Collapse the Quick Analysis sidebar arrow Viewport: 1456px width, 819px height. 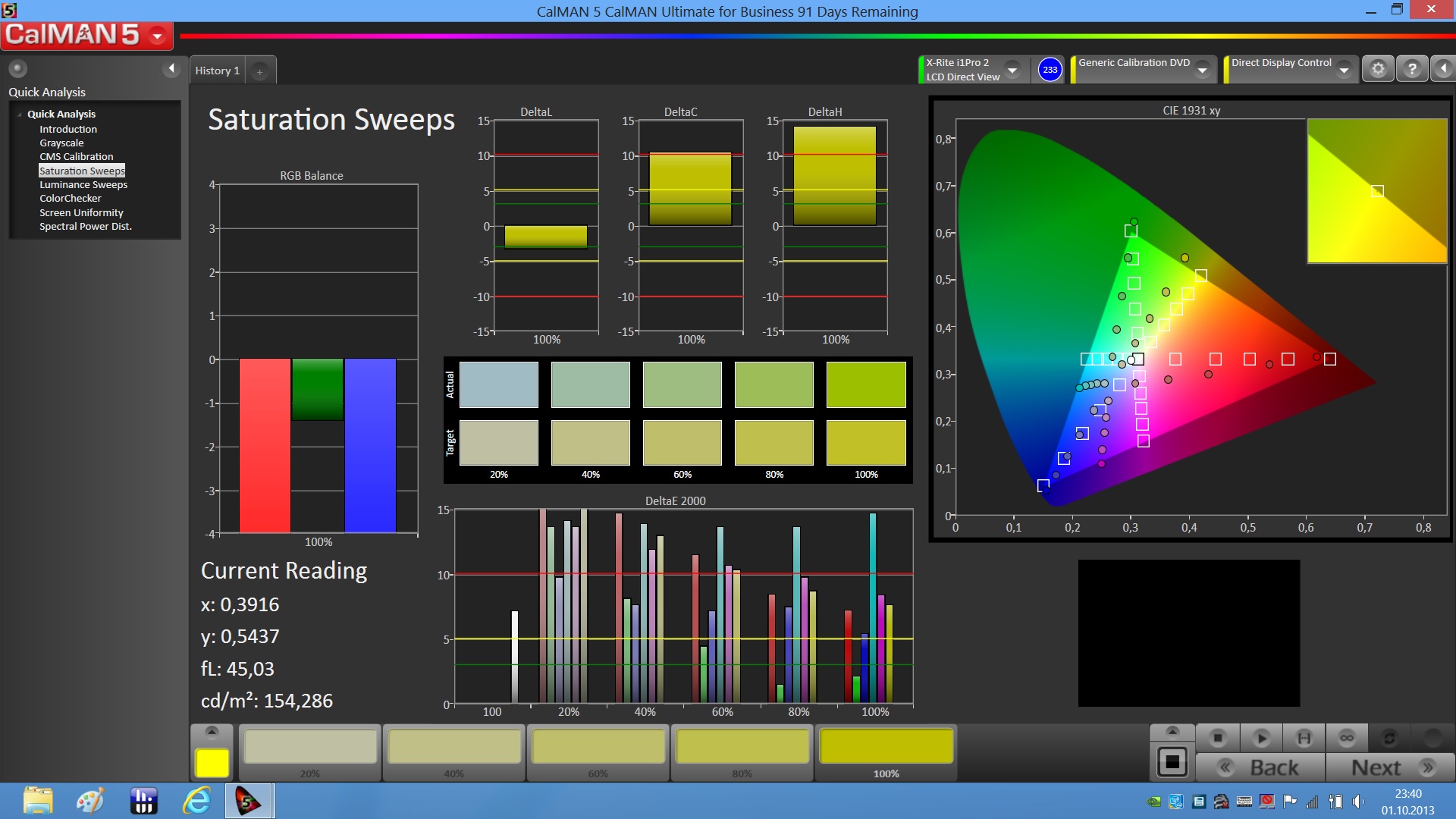171,69
